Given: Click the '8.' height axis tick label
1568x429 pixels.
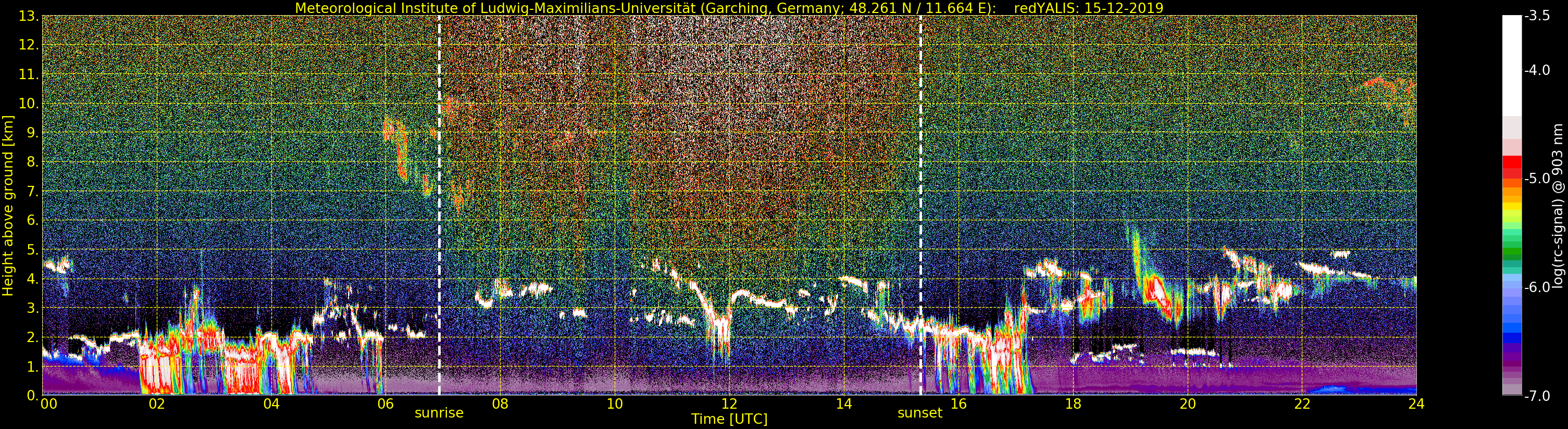Looking at the screenshot, I should 32,162.
